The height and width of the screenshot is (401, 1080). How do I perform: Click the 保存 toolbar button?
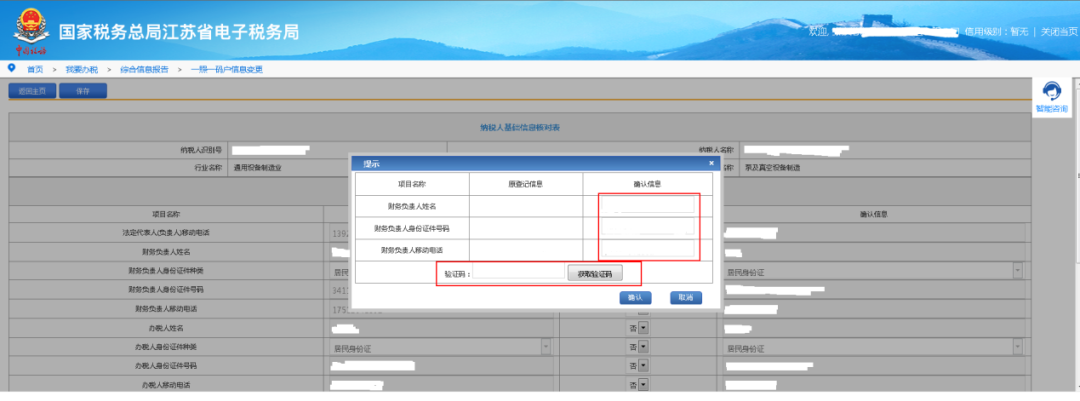click(x=83, y=91)
